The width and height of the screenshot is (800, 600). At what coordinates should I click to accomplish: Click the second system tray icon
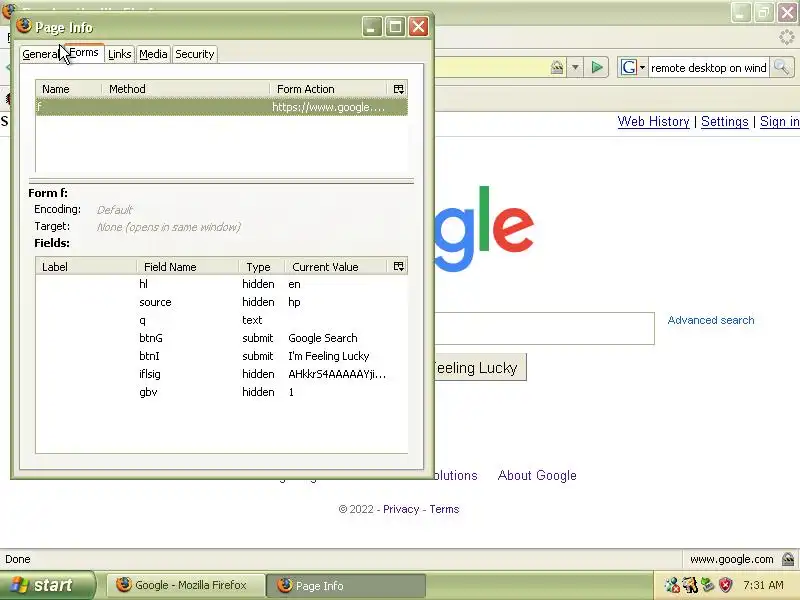click(690, 585)
